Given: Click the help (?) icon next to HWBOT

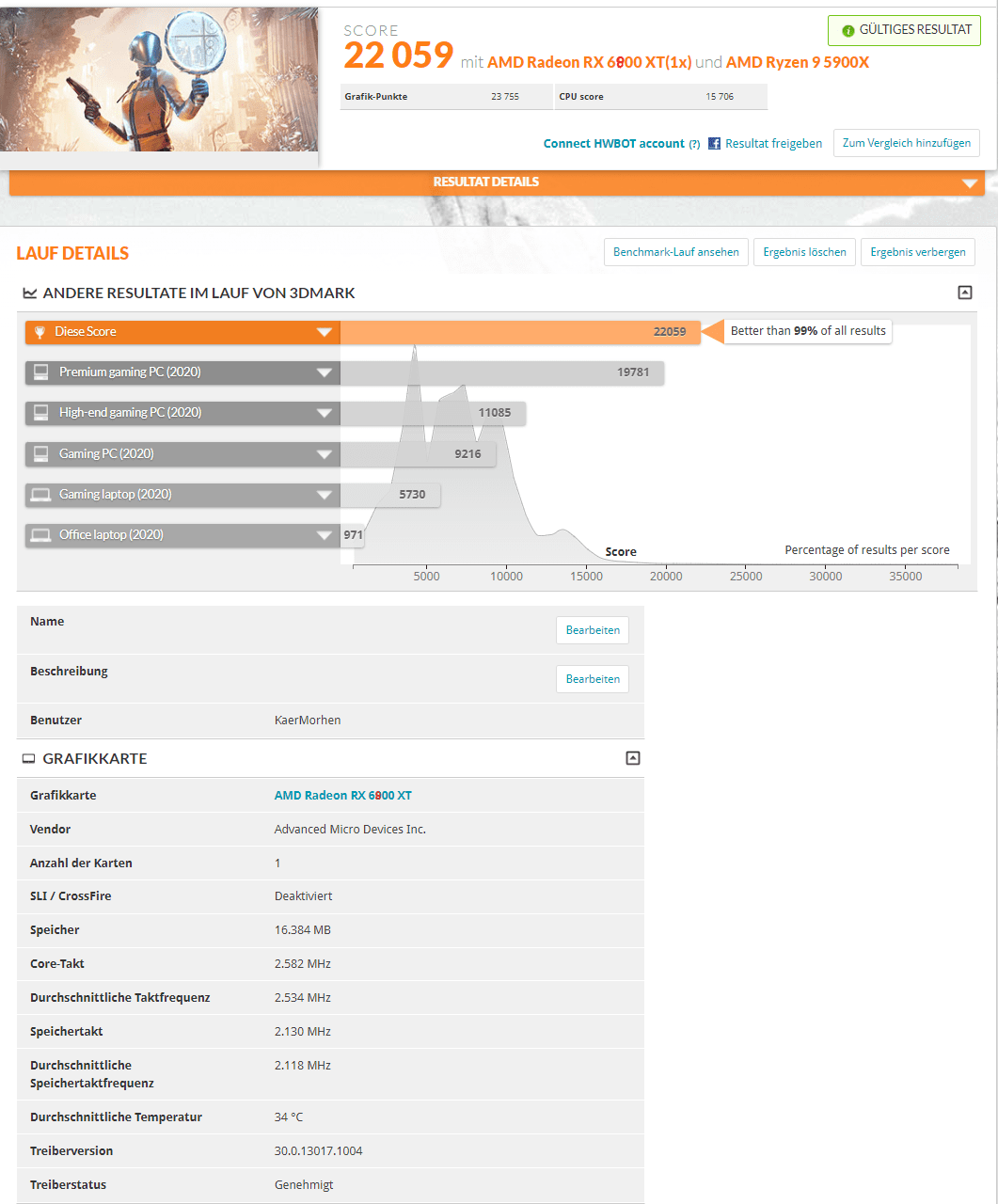Looking at the screenshot, I should coord(694,144).
